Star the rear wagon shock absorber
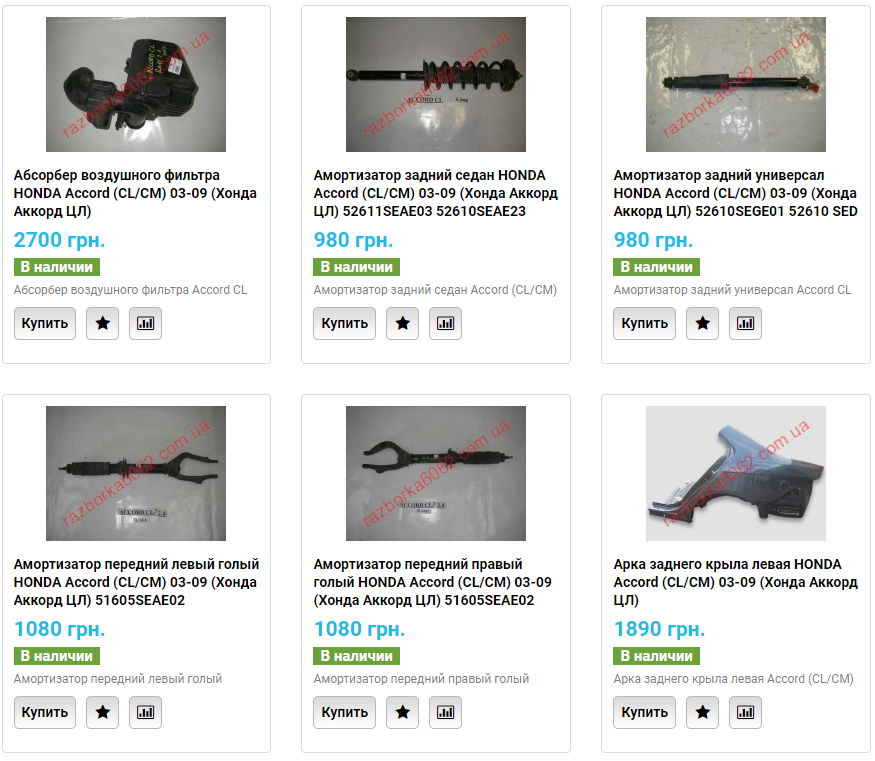 pos(703,324)
